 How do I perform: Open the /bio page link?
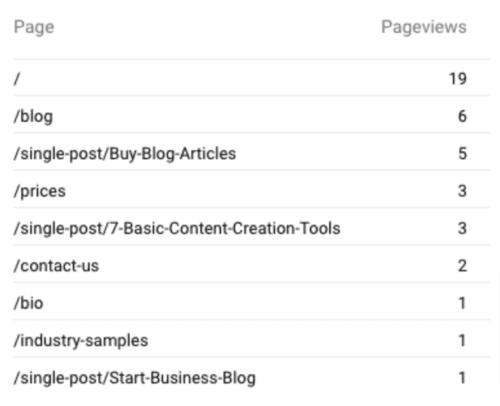click(29, 303)
